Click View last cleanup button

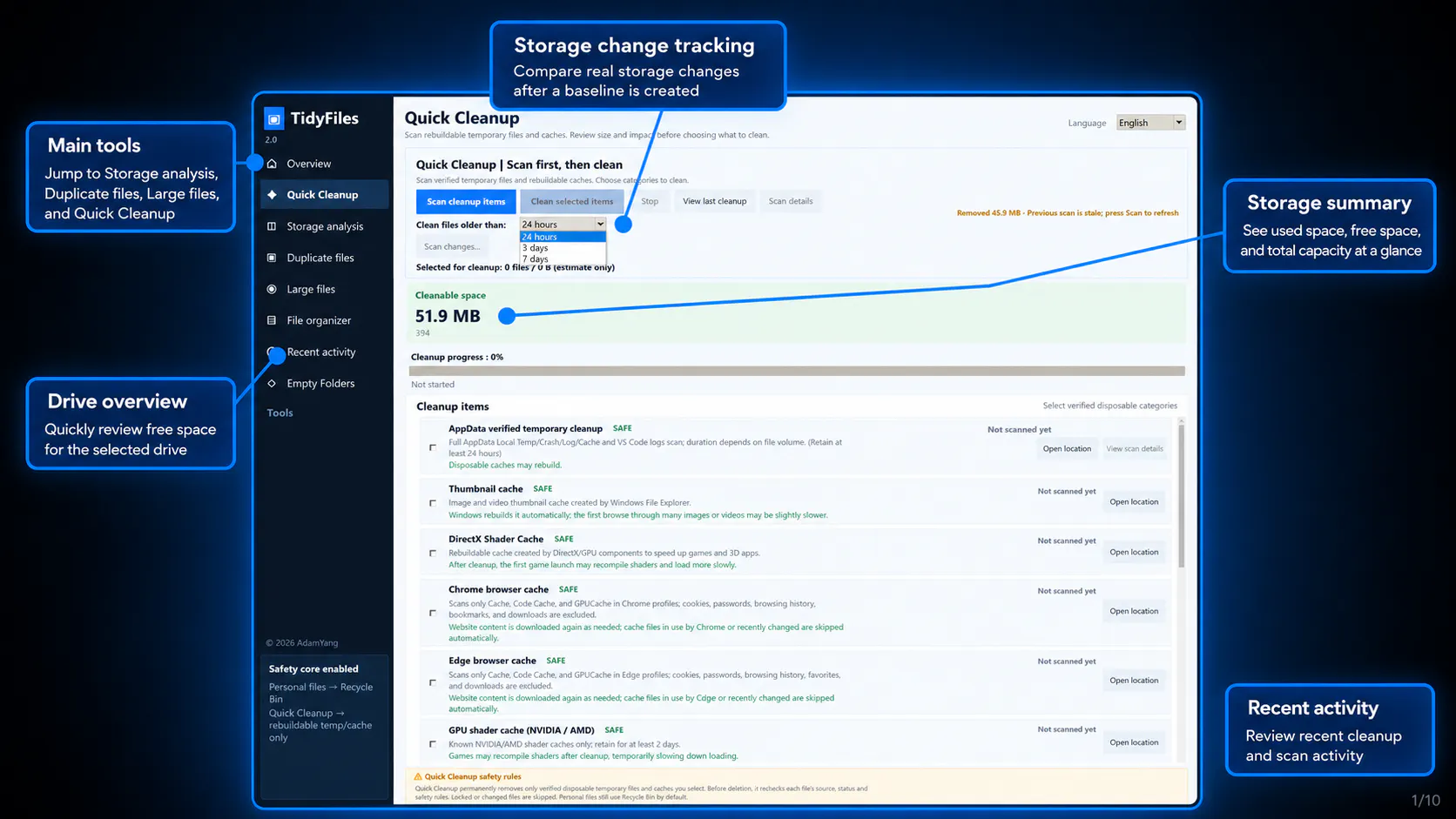pos(714,201)
